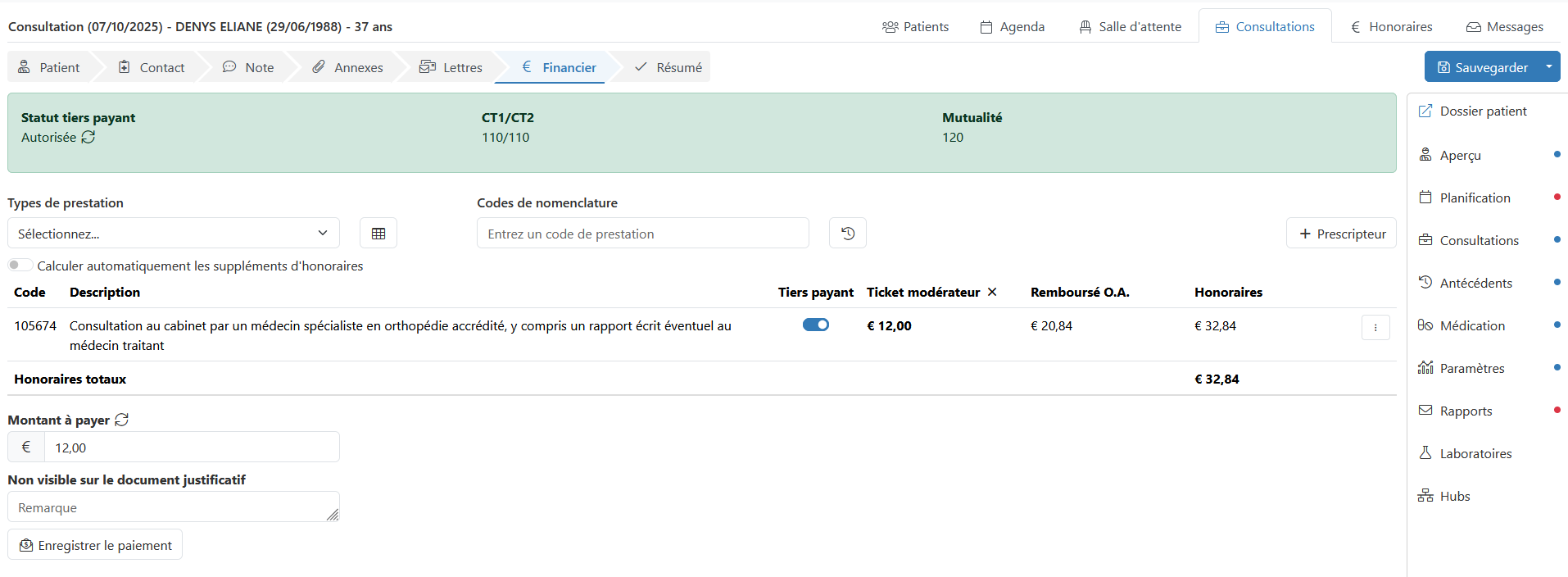Select the Financier step tab
1568x577 pixels.
pos(560,67)
